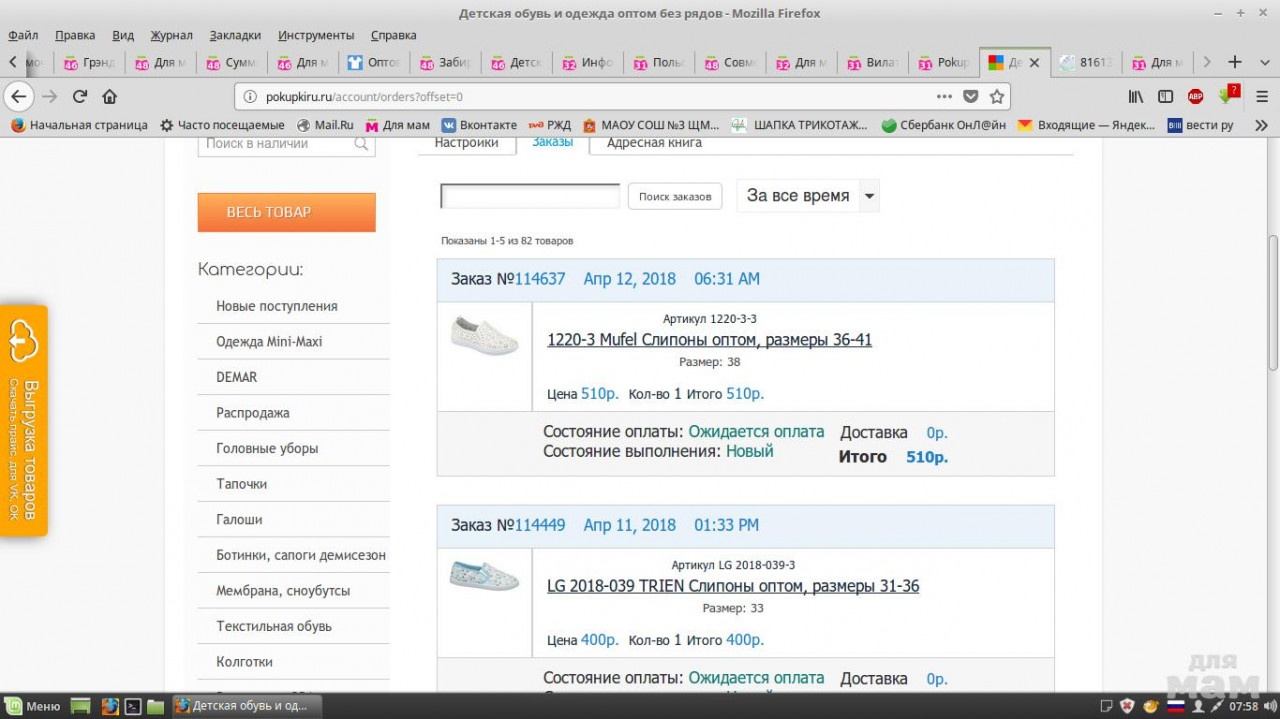The image size is (1280, 719).
Task: Bookmark this page with the star icon
Action: tap(996, 97)
